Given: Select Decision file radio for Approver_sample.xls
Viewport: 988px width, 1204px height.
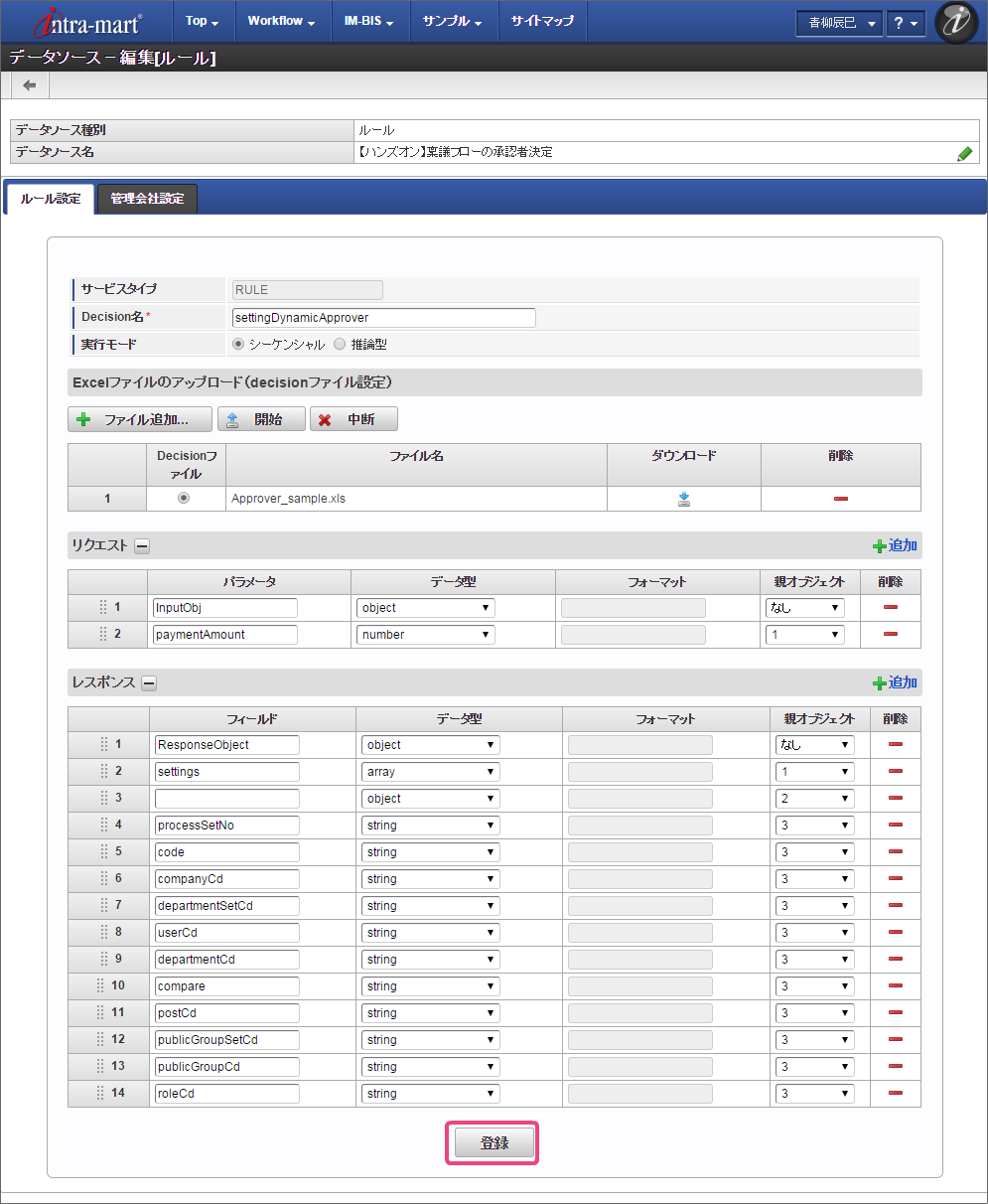Looking at the screenshot, I should [x=184, y=499].
